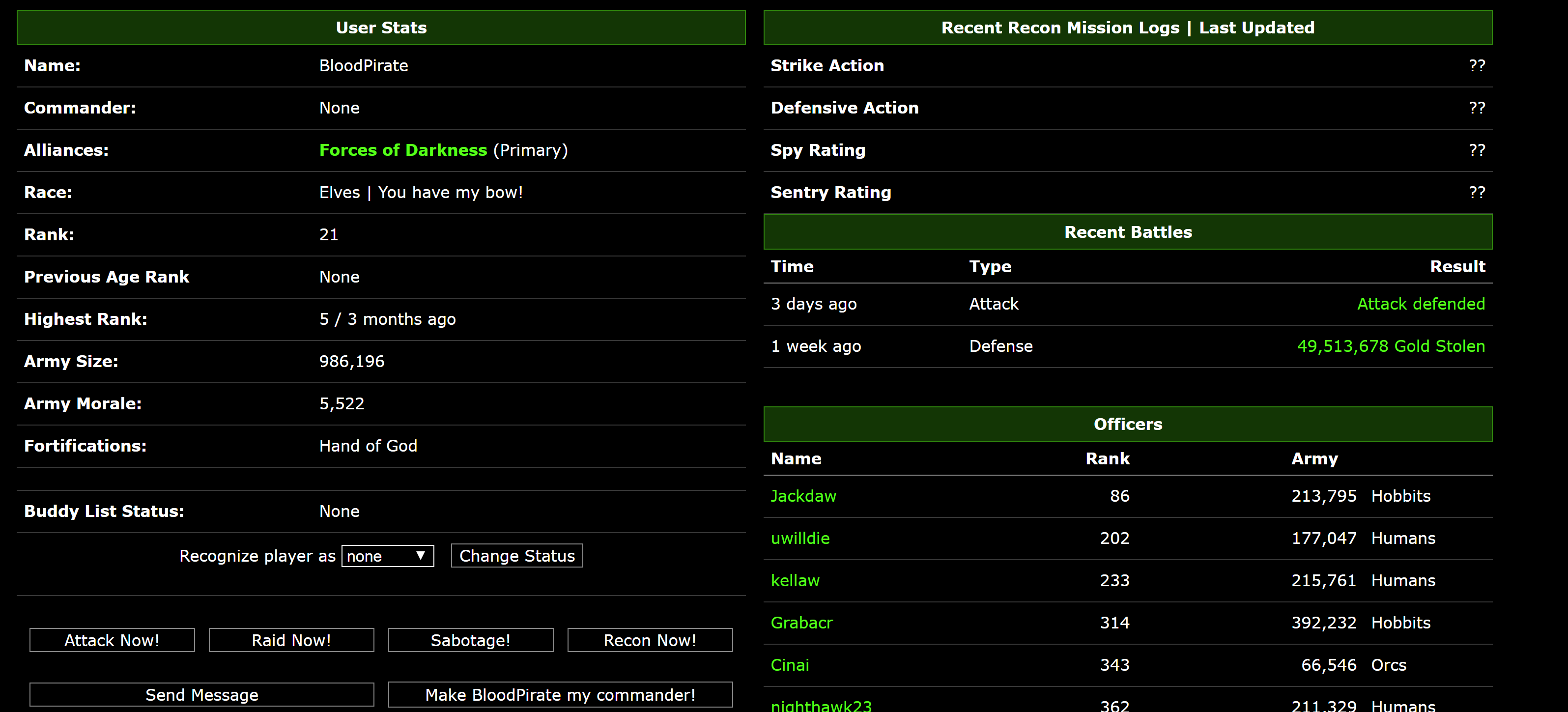This screenshot has width=1568, height=712.
Task: Click the army morale '5,522'
Action: (342, 404)
